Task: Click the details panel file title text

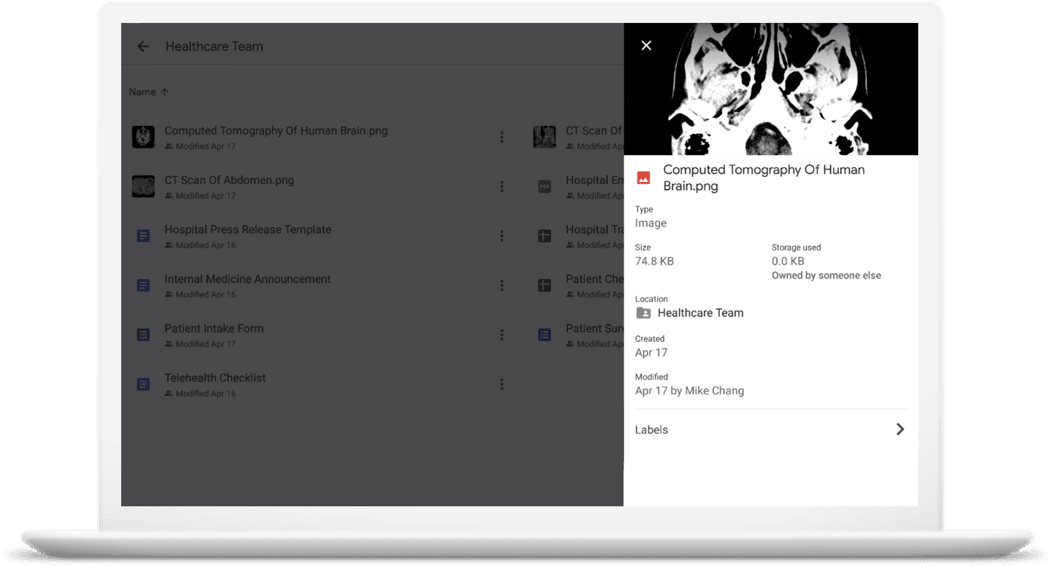Action: (x=763, y=178)
